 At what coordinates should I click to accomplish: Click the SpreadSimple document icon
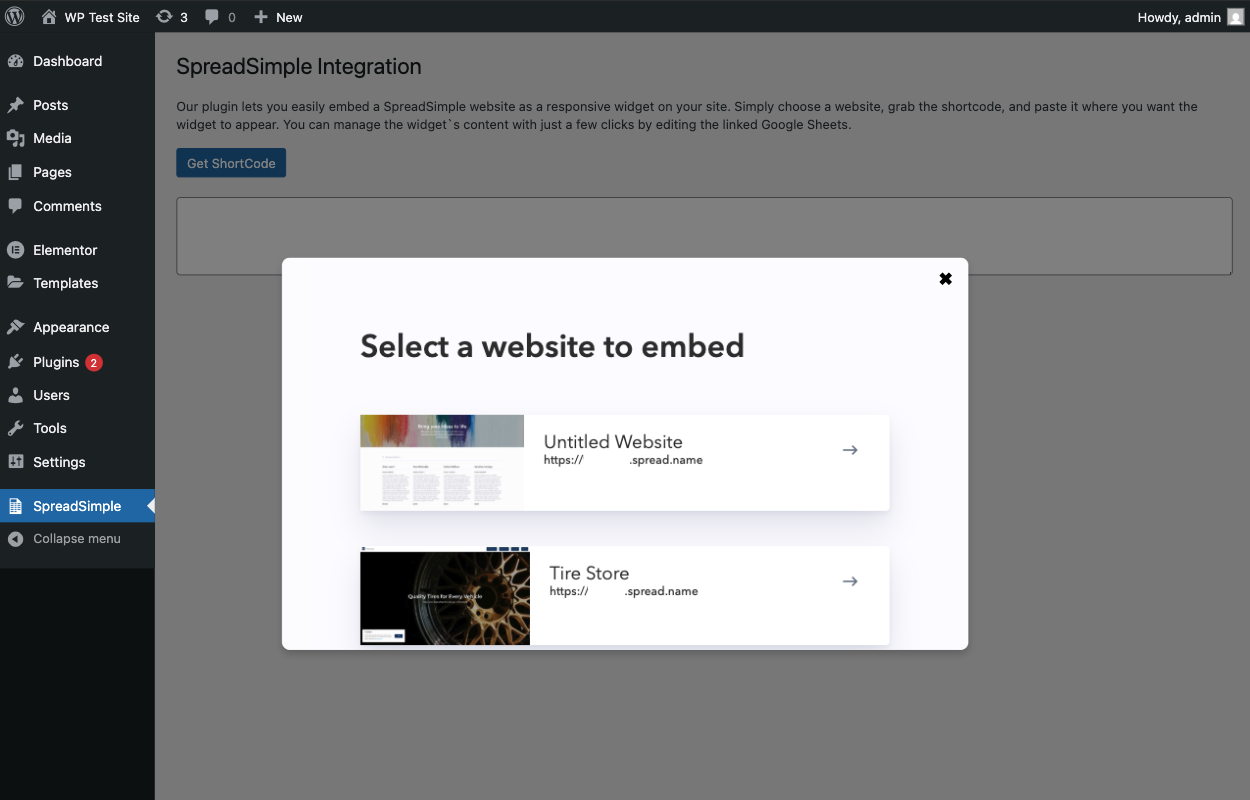[15, 506]
